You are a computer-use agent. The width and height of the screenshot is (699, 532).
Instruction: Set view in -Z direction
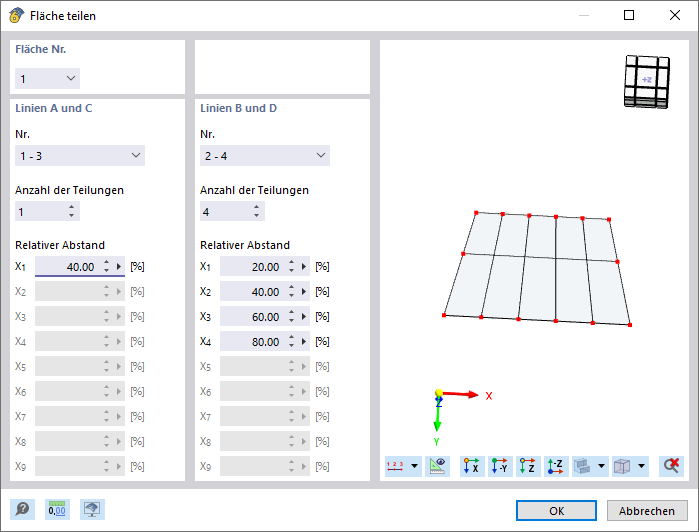click(556, 466)
